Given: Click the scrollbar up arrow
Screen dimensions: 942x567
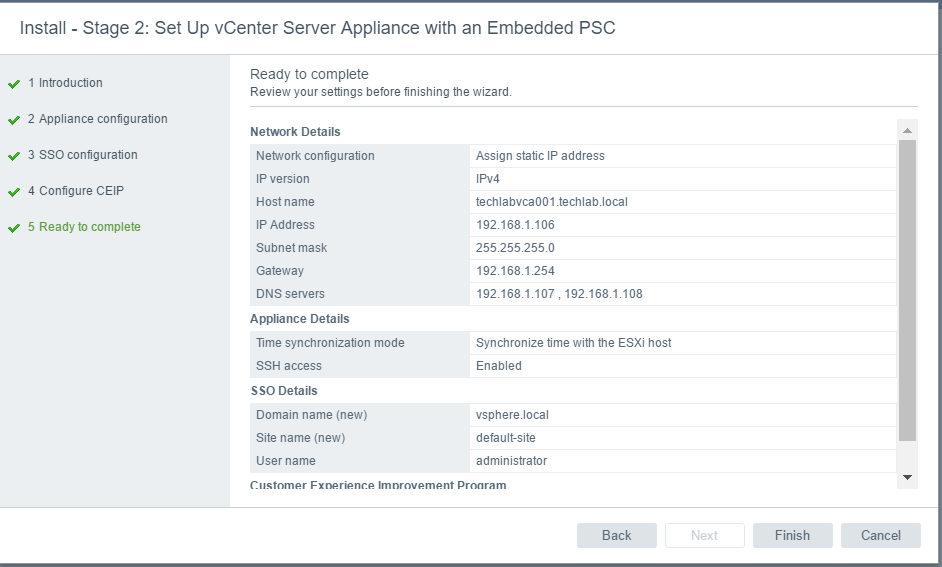Looking at the screenshot, I should (907, 130).
